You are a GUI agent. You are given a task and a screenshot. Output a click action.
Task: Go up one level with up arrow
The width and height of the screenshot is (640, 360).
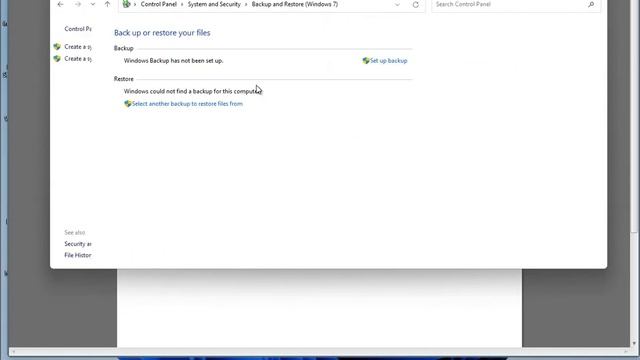(107, 4)
